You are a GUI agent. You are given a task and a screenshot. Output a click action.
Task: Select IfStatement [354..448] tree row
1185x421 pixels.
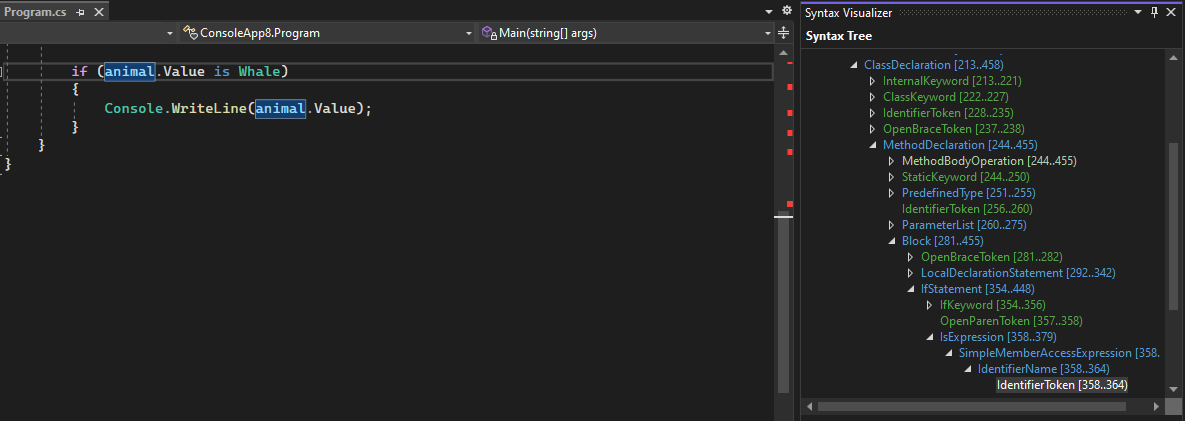pyautogui.click(x=977, y=289)
